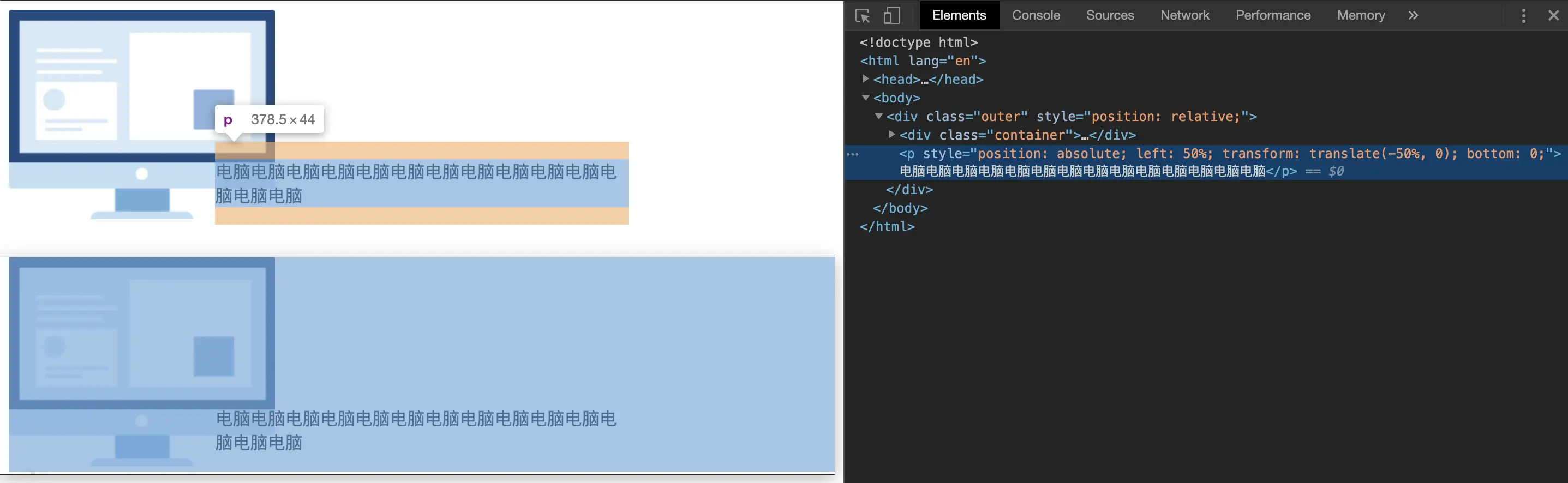The width and height of the screenshot is (1568, 483).
Task: Expand the div class container node
Action: click(x=891, y=135)
